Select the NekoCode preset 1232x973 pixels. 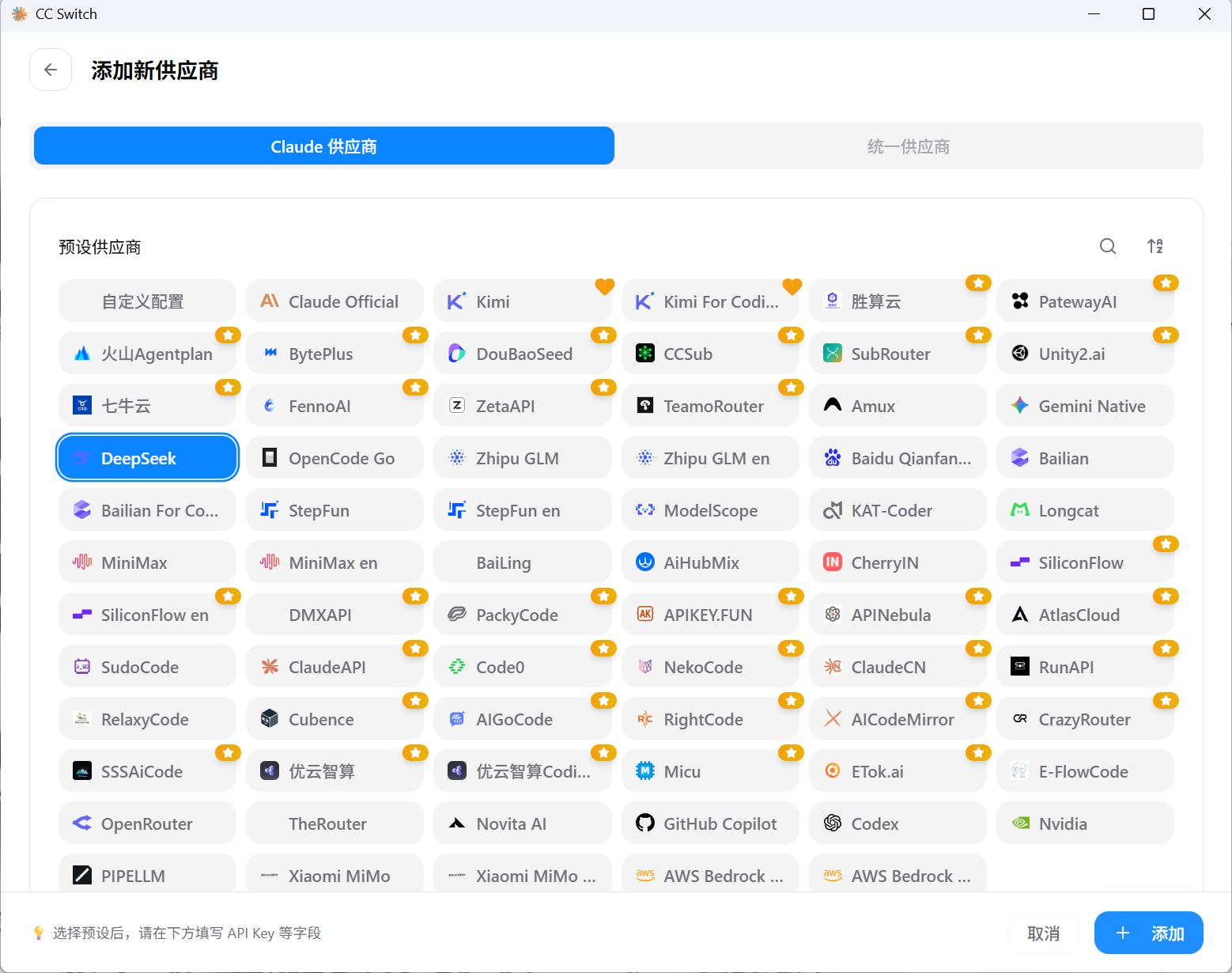pyautogui.click(x=710, y=667)
